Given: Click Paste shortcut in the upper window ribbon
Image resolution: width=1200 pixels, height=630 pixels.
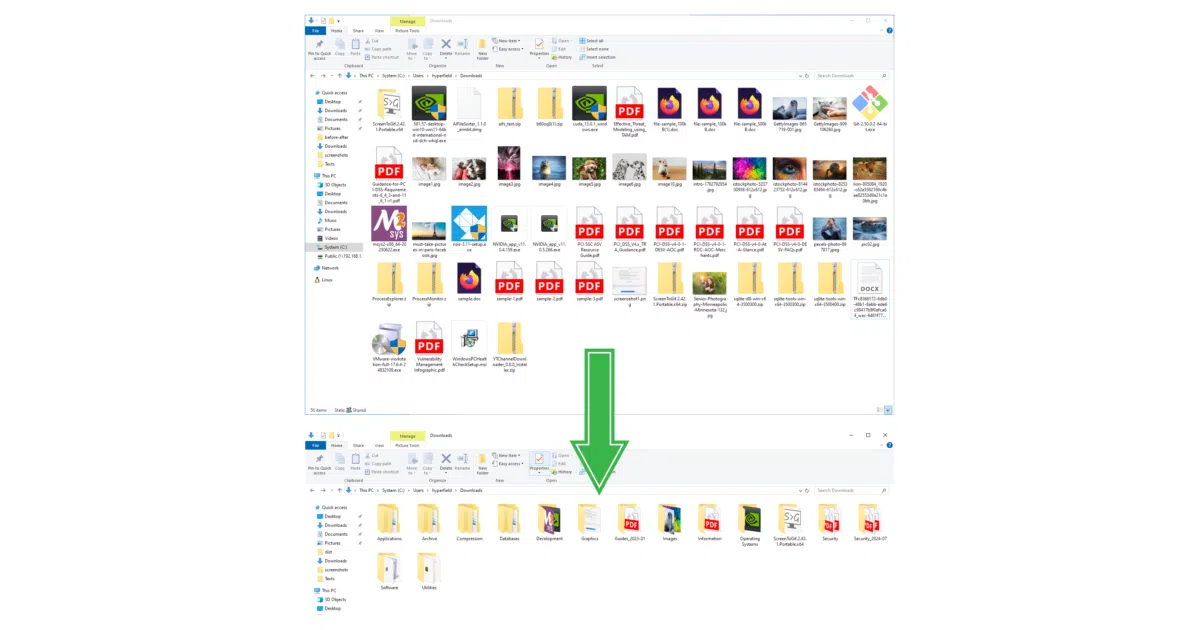Looking at the screenshot, I should pos(381,57).
